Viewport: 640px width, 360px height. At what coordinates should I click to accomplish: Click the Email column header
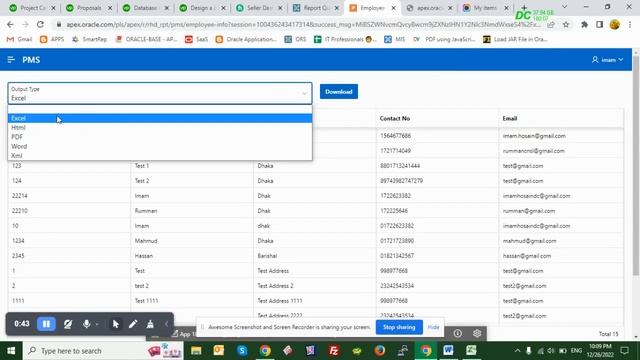(510, 118)
